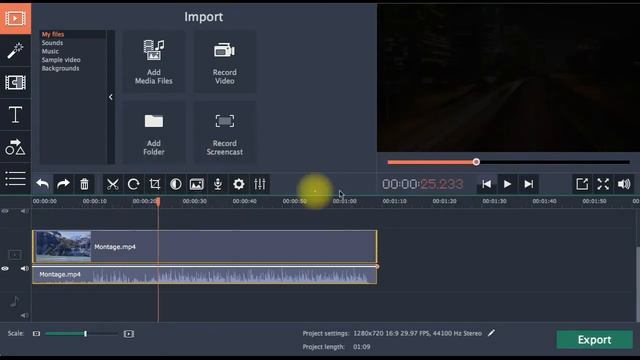Rotate the selected clip
Screen dimensions: 640x360
(x=133, y=184)
